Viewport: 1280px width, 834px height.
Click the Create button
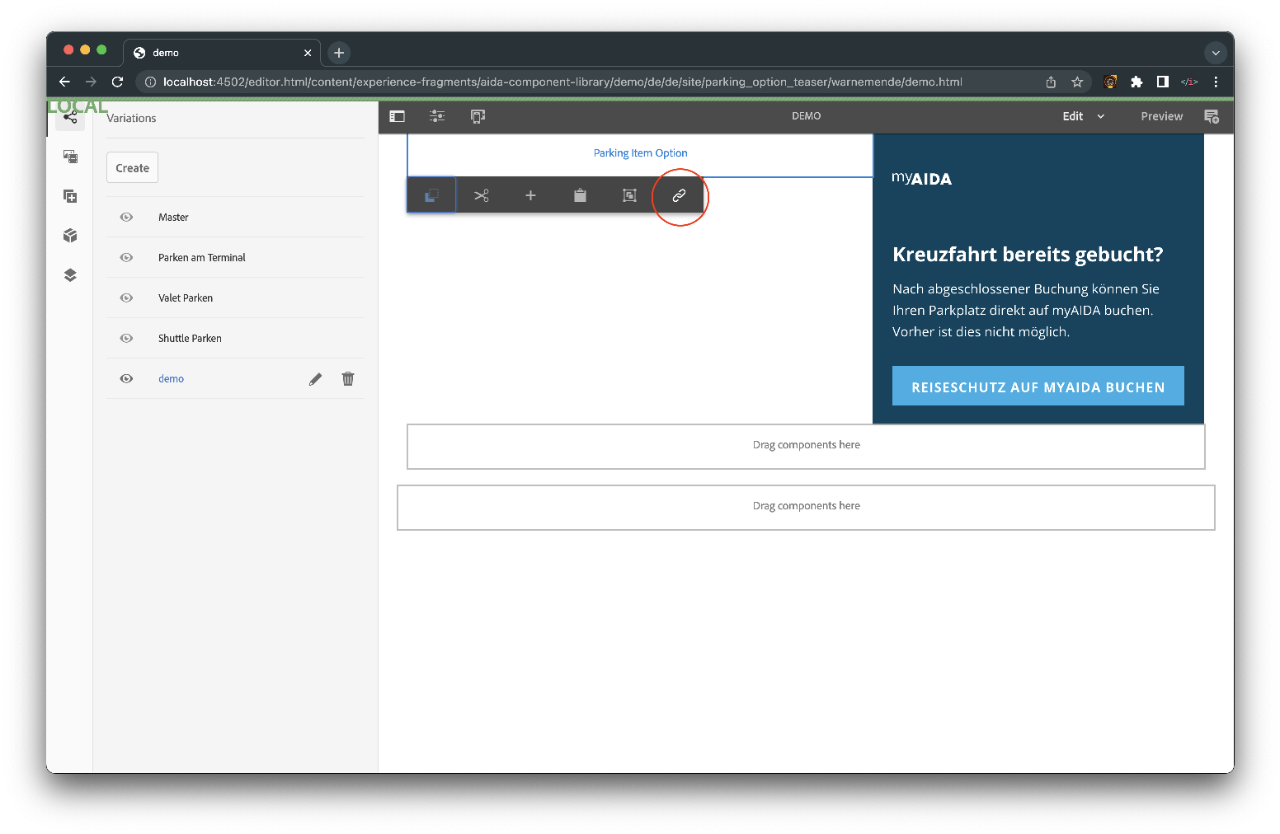[x=132, y=168]
